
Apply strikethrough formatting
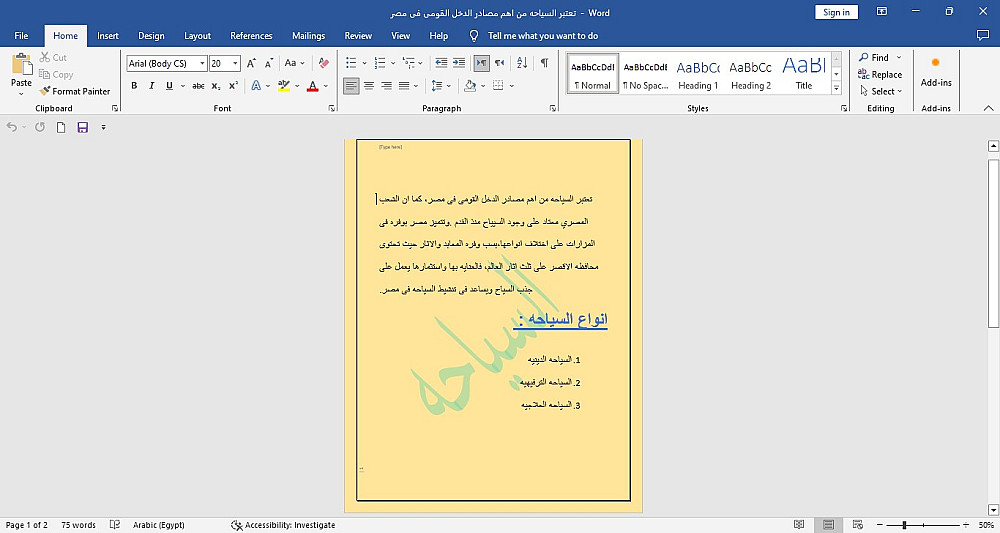(198, 85)
